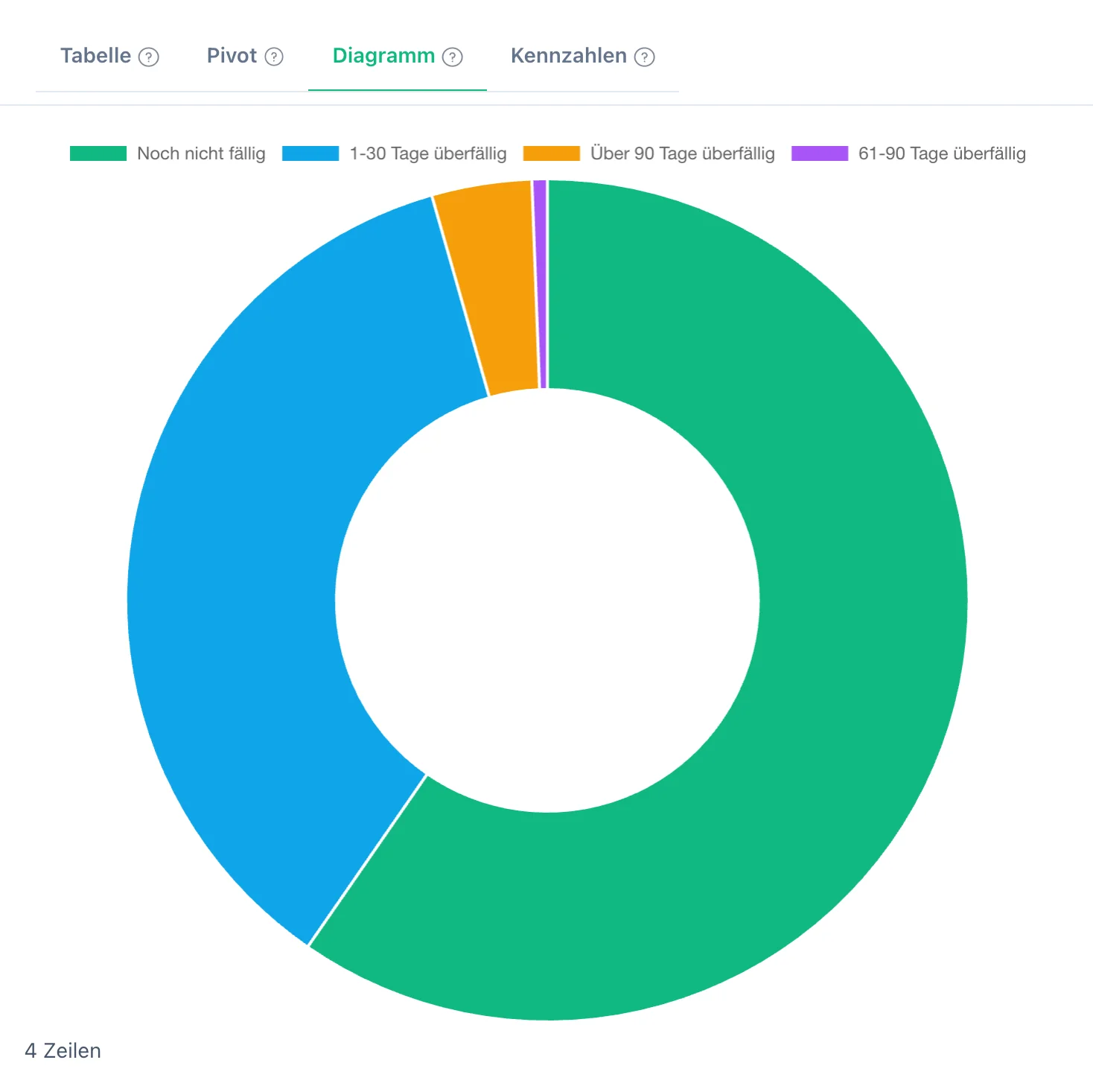
Task: Click green legend swatch for Noch nicht fällig
Action: (98, 153)
